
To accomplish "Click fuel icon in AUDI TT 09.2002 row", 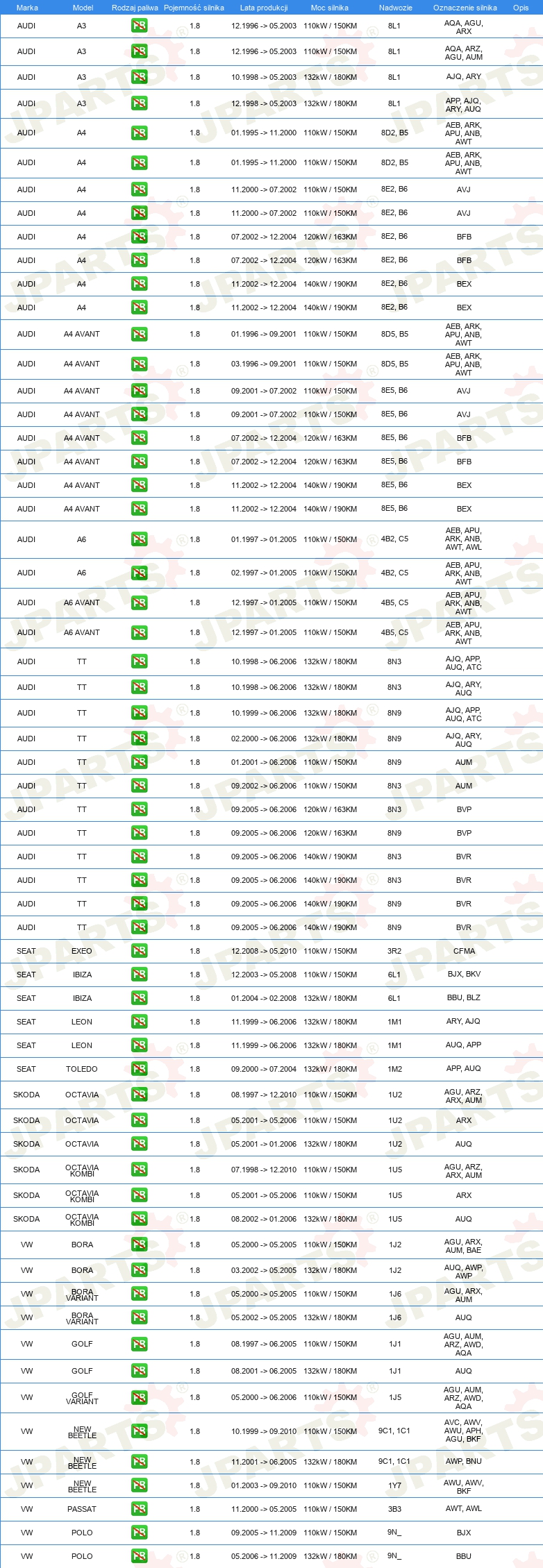I will click(139, 786).
